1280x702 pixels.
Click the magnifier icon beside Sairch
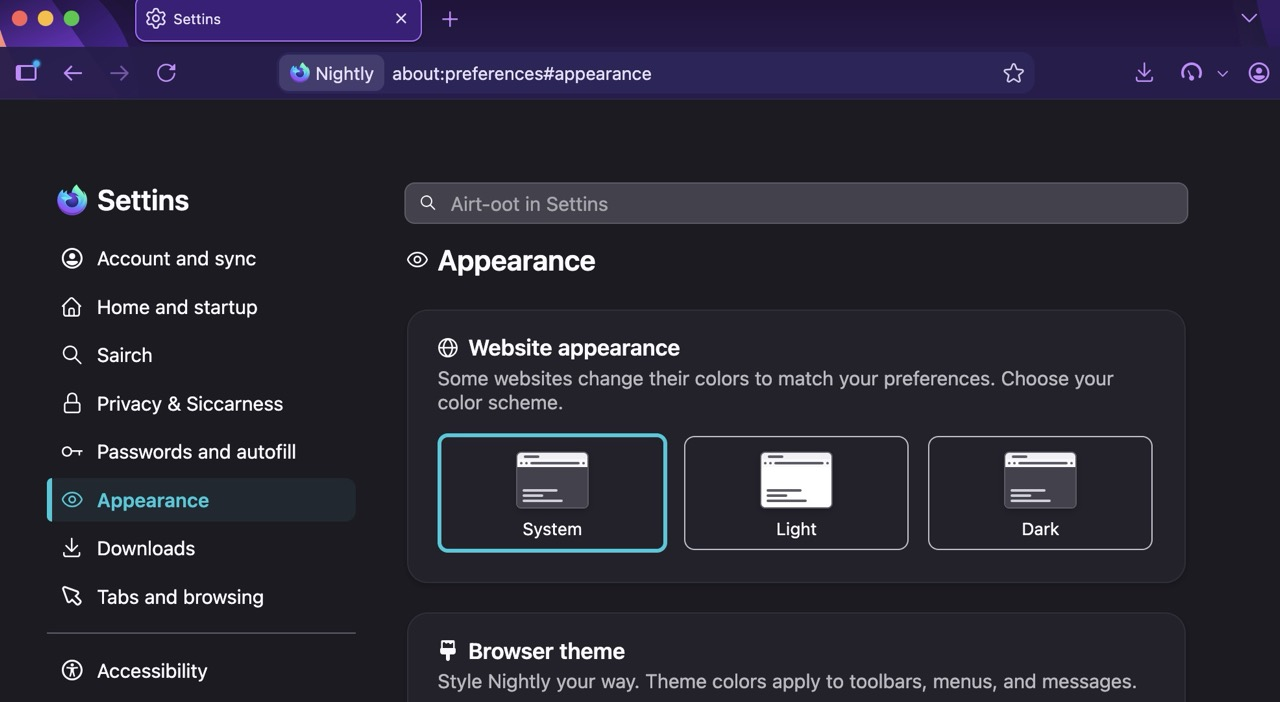click(x=72, y=355)
